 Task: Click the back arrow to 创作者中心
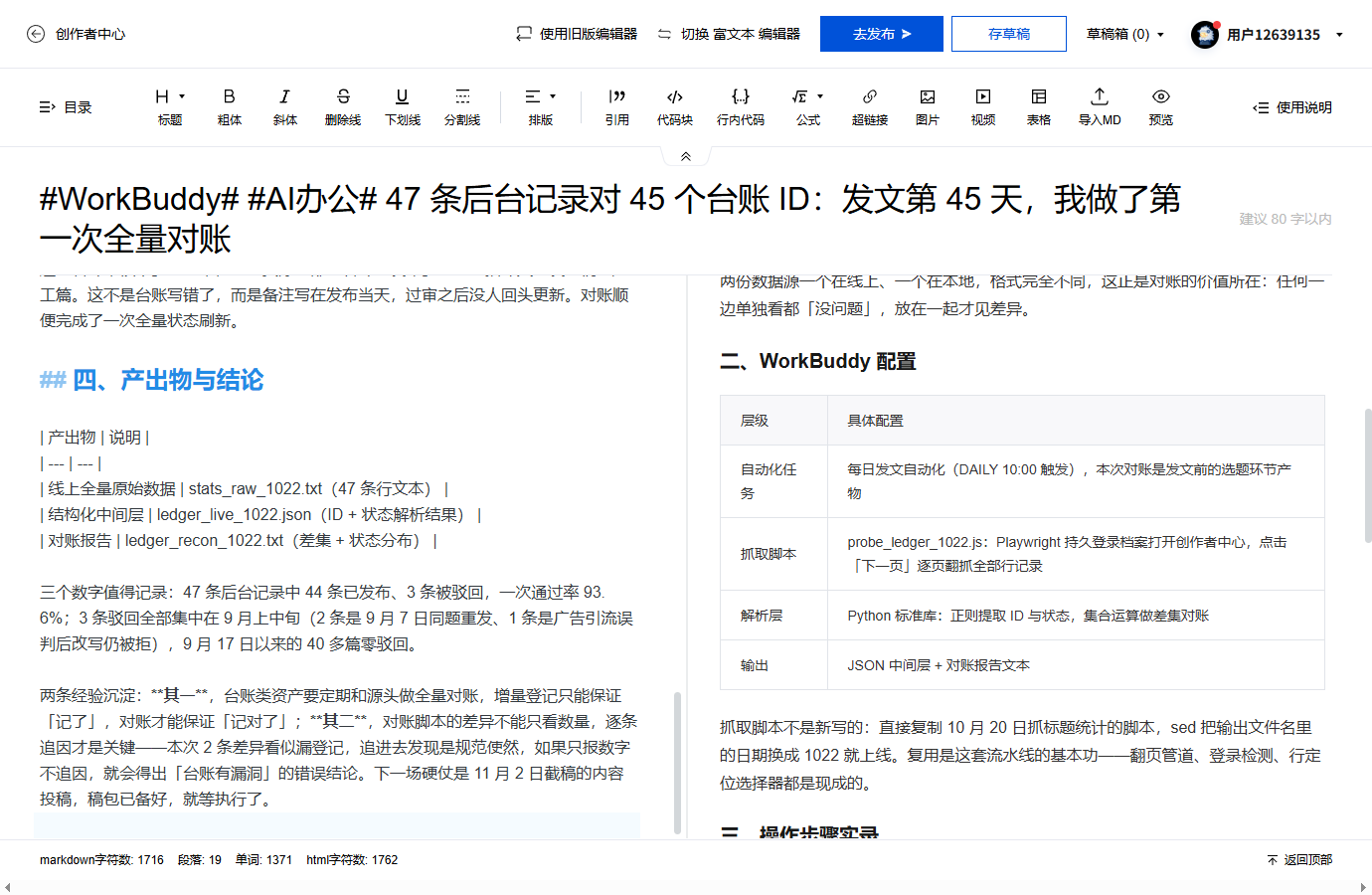36,34
